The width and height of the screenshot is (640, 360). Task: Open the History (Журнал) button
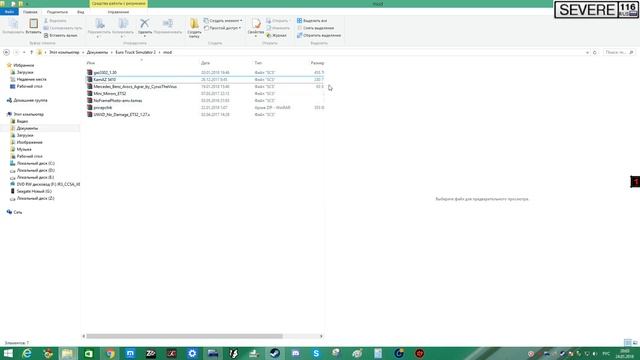(x=276, y=36)
